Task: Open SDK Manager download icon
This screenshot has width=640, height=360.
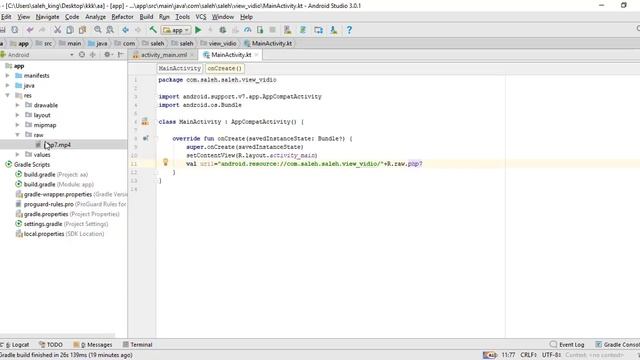Action: 333,30
